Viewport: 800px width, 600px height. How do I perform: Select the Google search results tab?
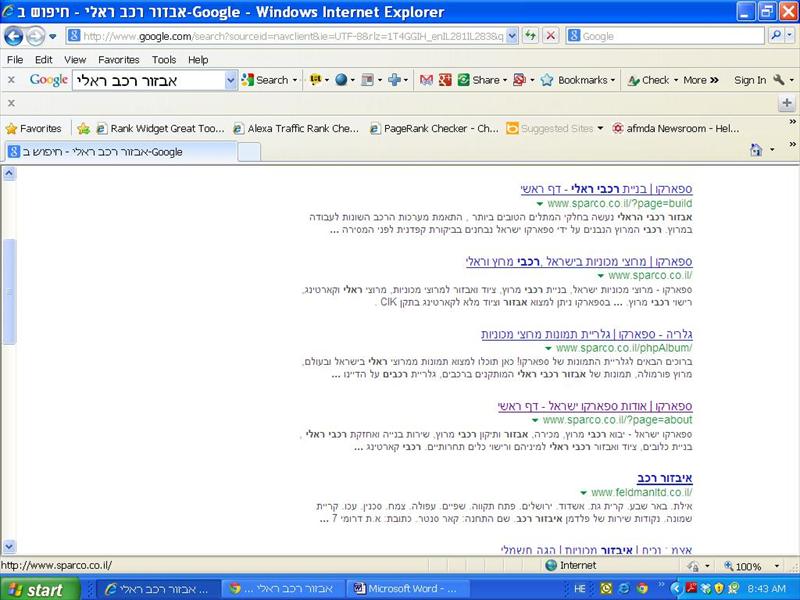coord(120,152)
